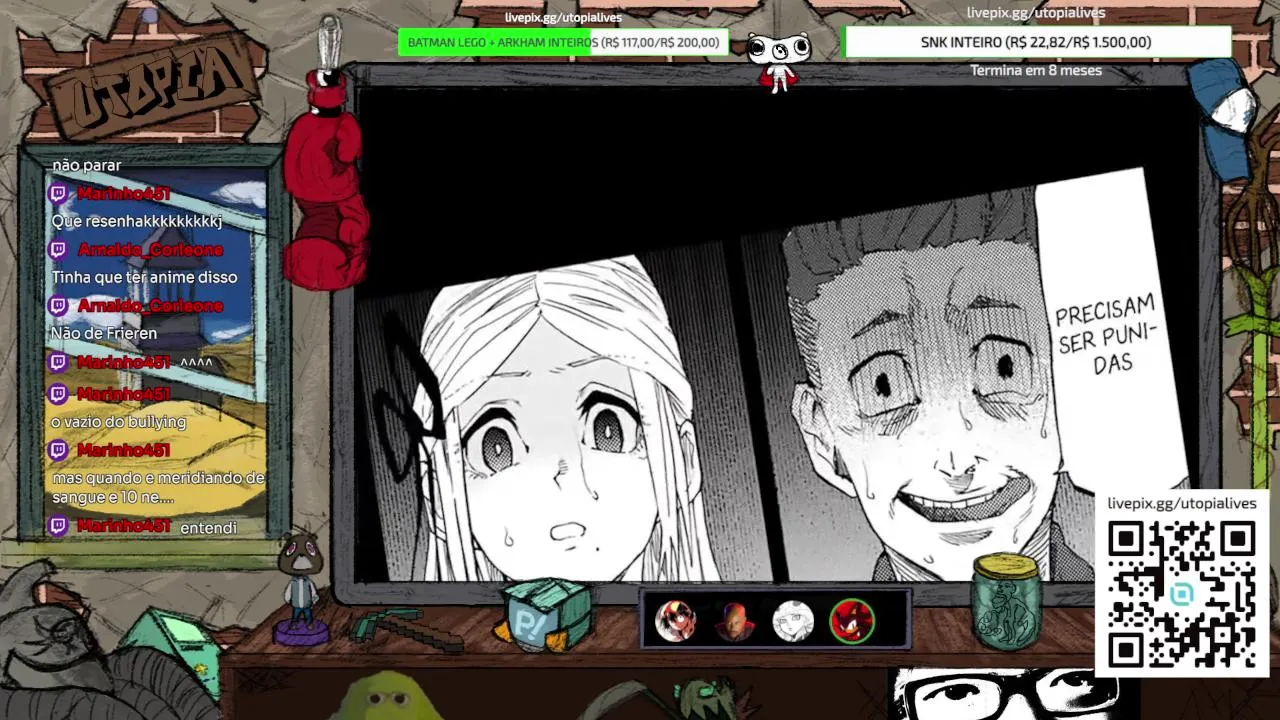This screenshot has height=720, width=1280.
Task: Click chat message 'Não de Frieren'
Action: 104,333
